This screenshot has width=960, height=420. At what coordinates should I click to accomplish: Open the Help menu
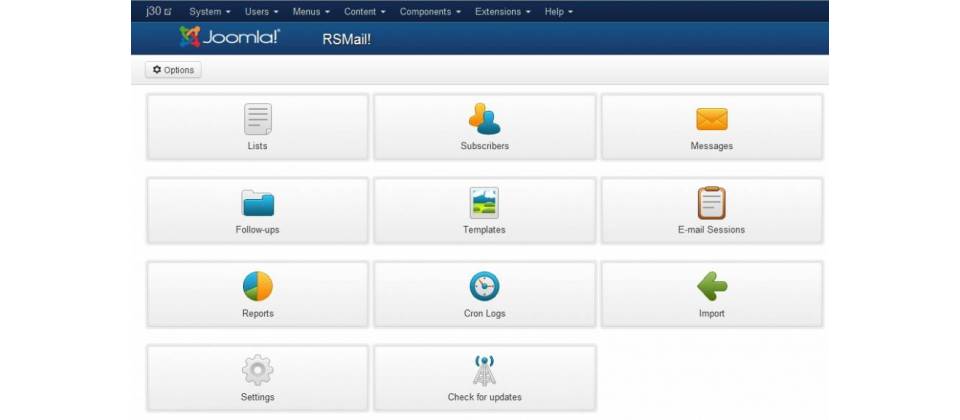point(559,12)
